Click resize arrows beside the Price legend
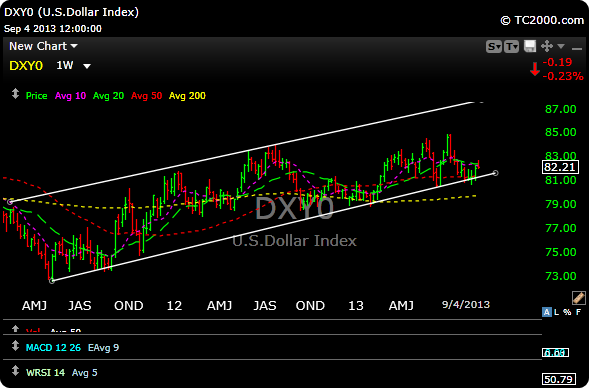This screenshot has width=589, height=388. pyautogui.click(x=15, y=94)
